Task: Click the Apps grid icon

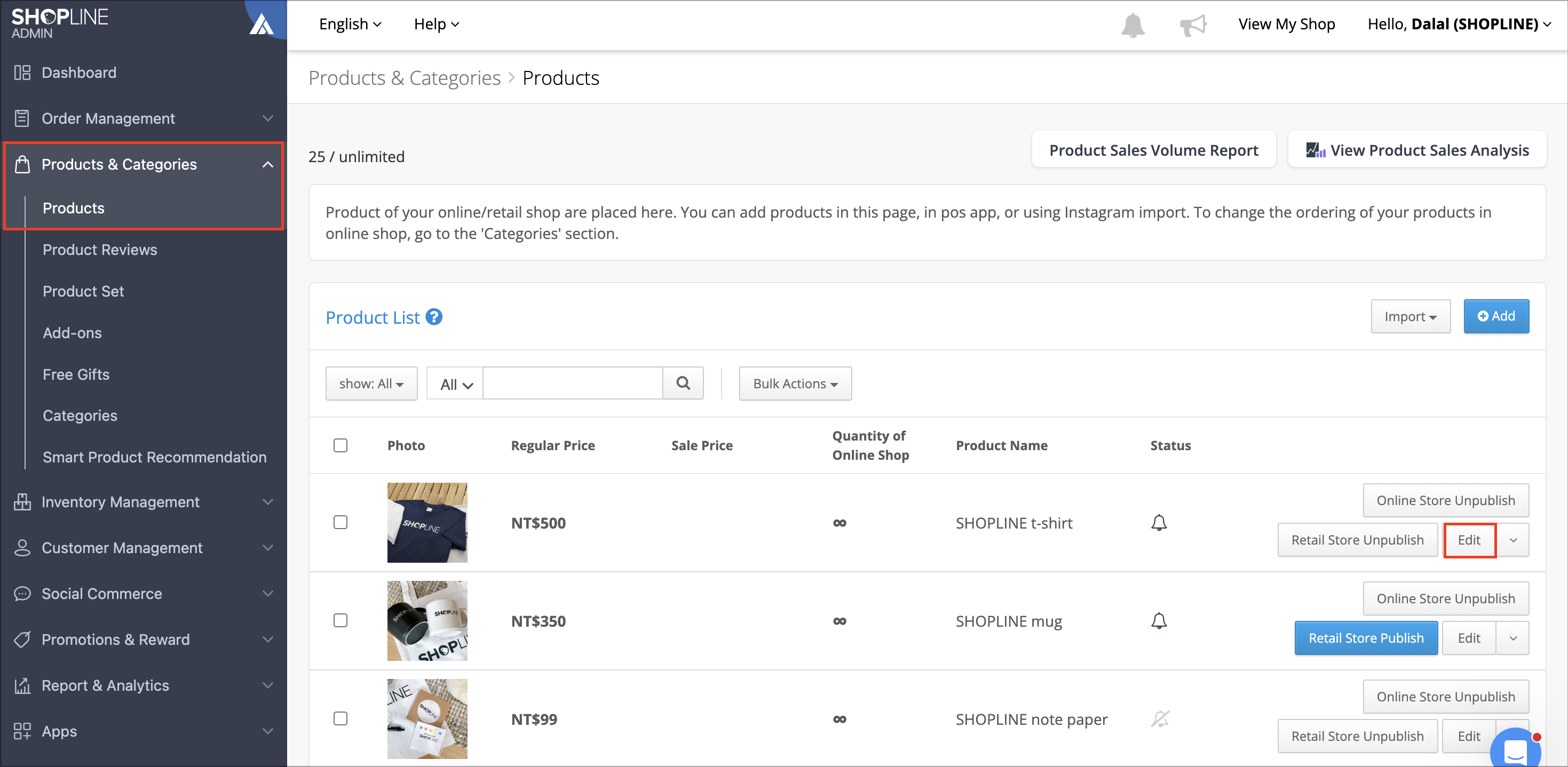Action: click(22, 731)
